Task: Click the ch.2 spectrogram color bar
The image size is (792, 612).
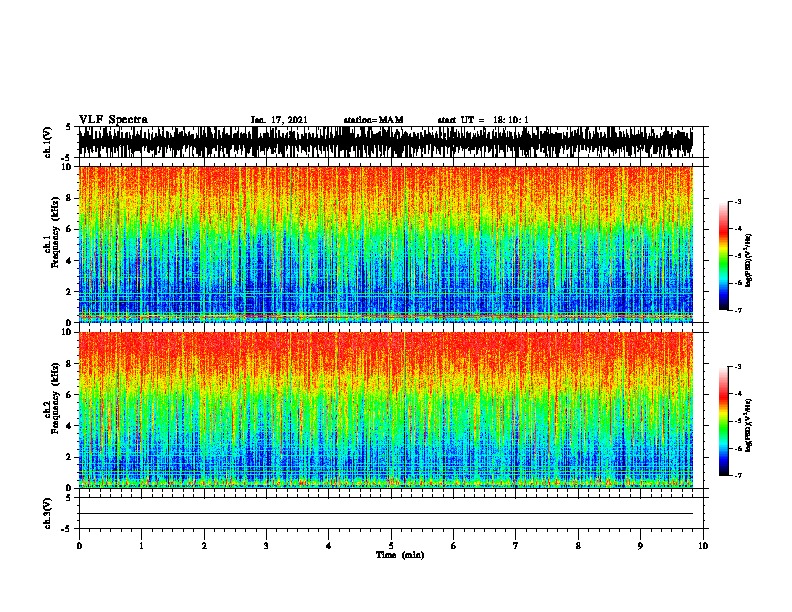Action: (724, 421)
